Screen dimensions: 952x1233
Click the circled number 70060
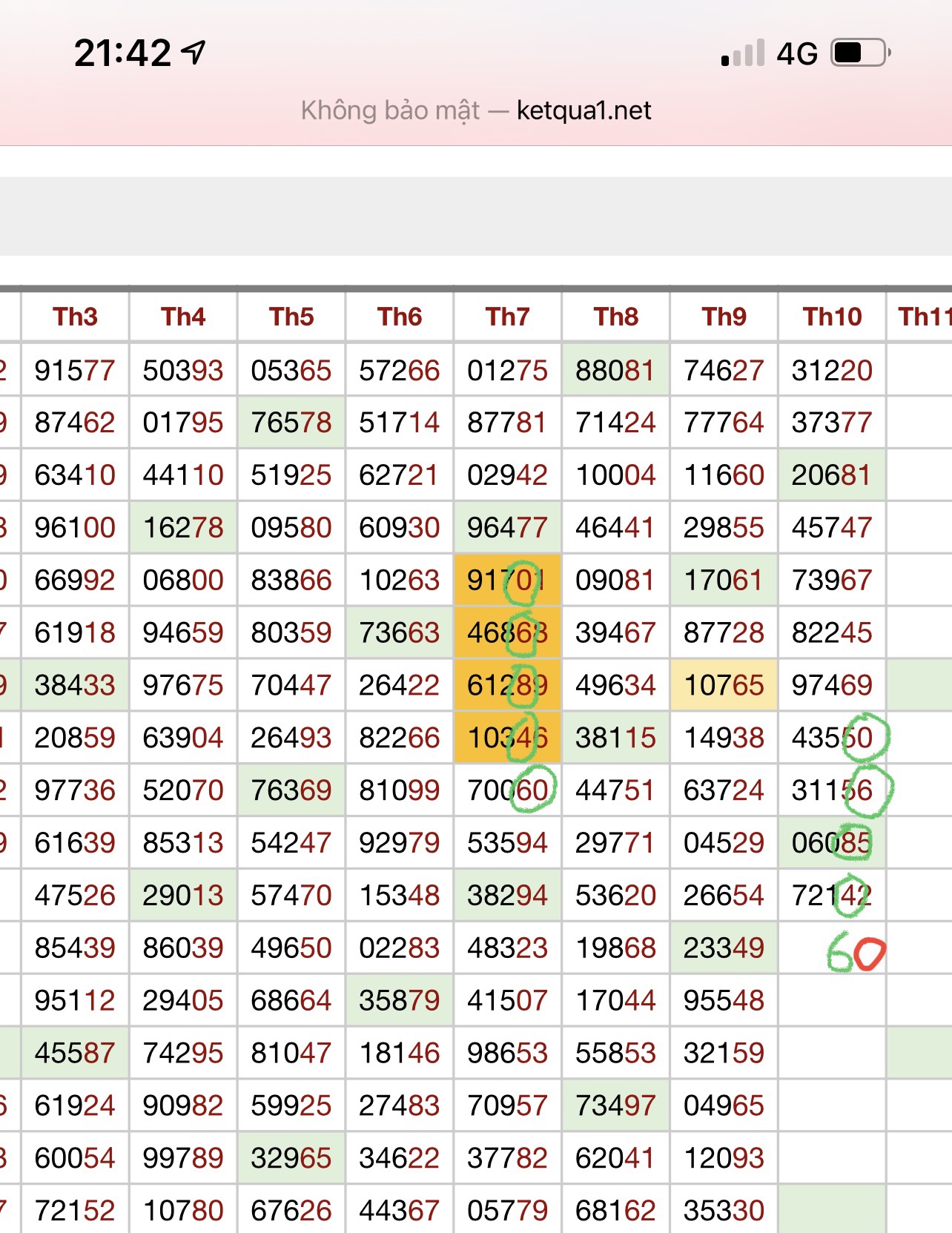tap(507, 790)
